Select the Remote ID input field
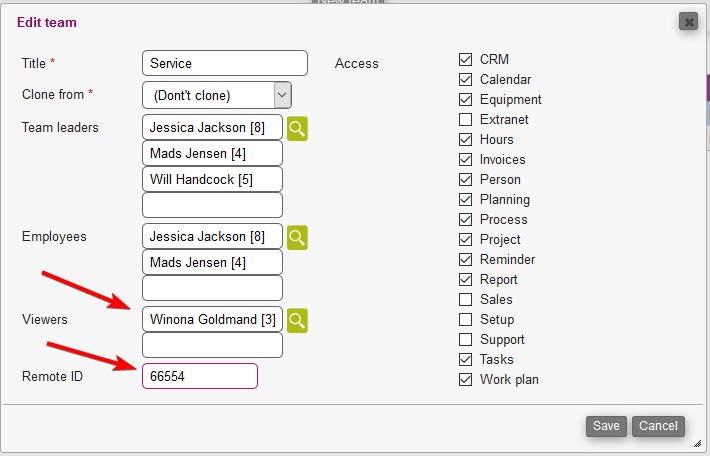 (200, 376)
